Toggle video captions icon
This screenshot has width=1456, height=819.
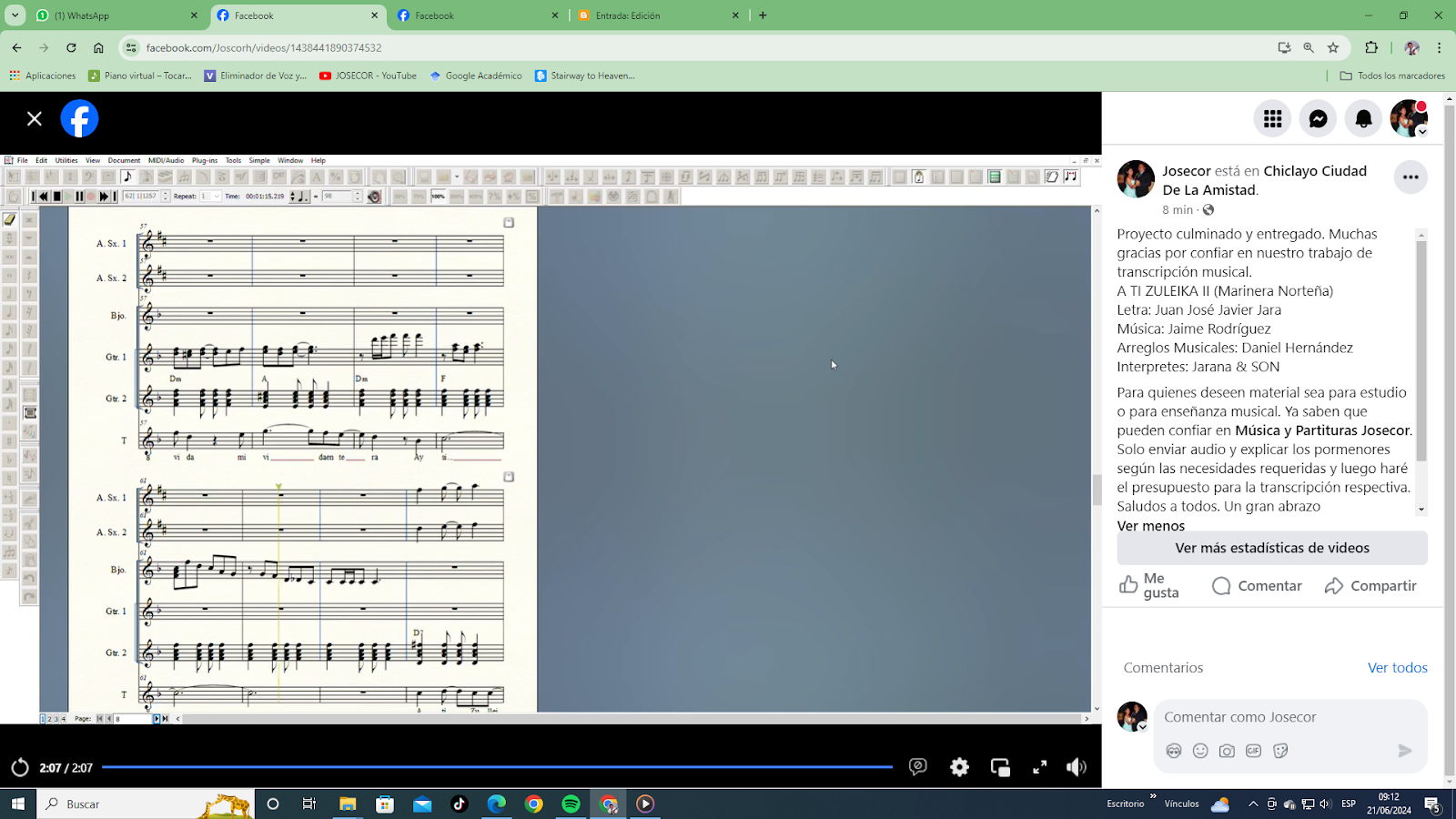[917, 767]
